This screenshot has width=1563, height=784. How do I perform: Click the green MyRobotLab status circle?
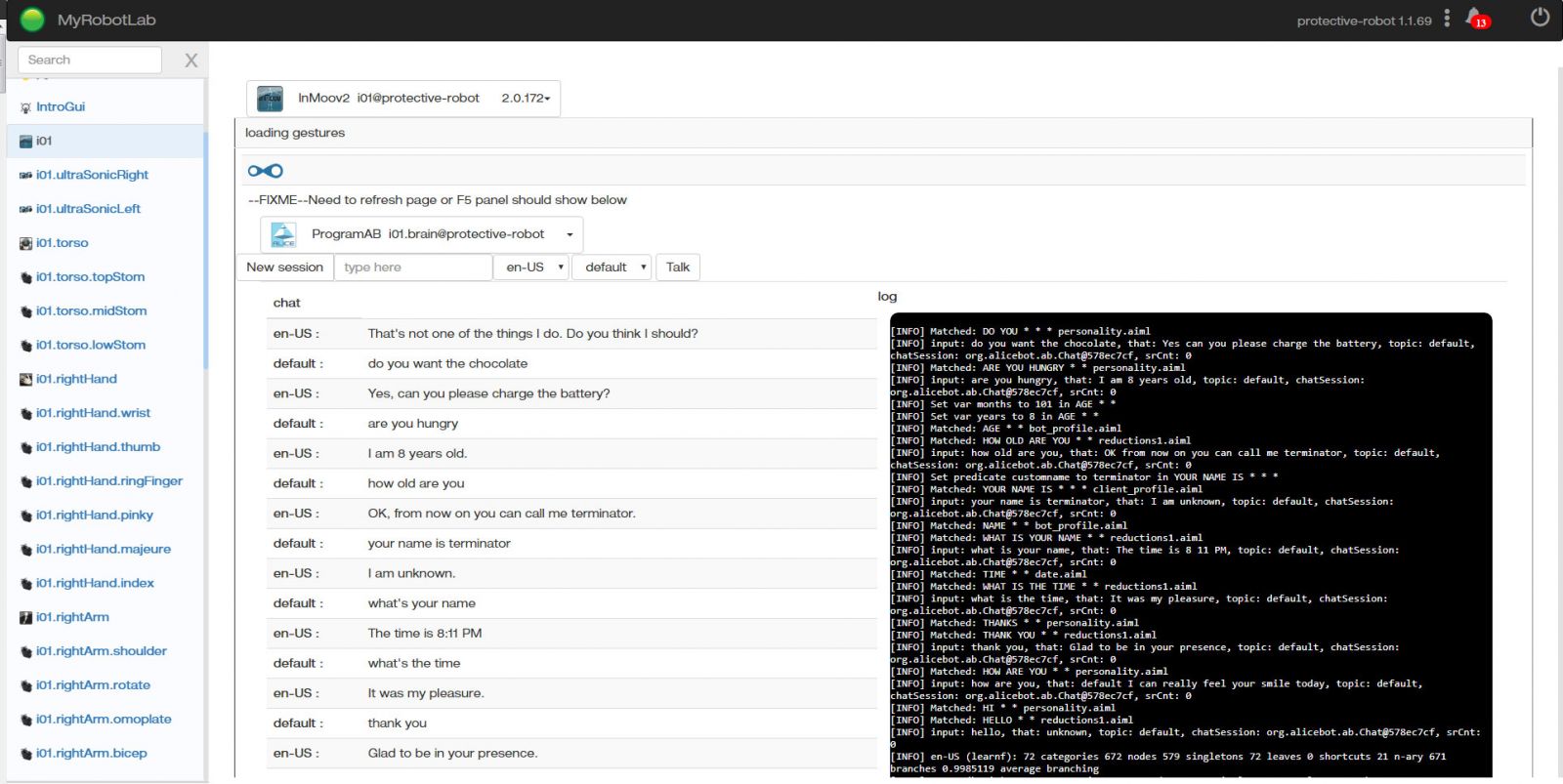(x=32, y=20)
